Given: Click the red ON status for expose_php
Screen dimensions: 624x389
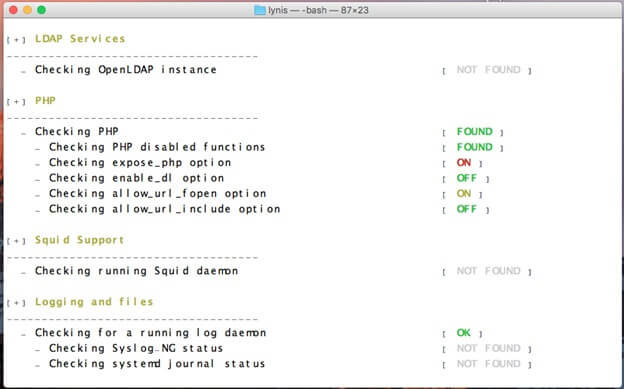Looking at the screenshot, I should (464, 163).
